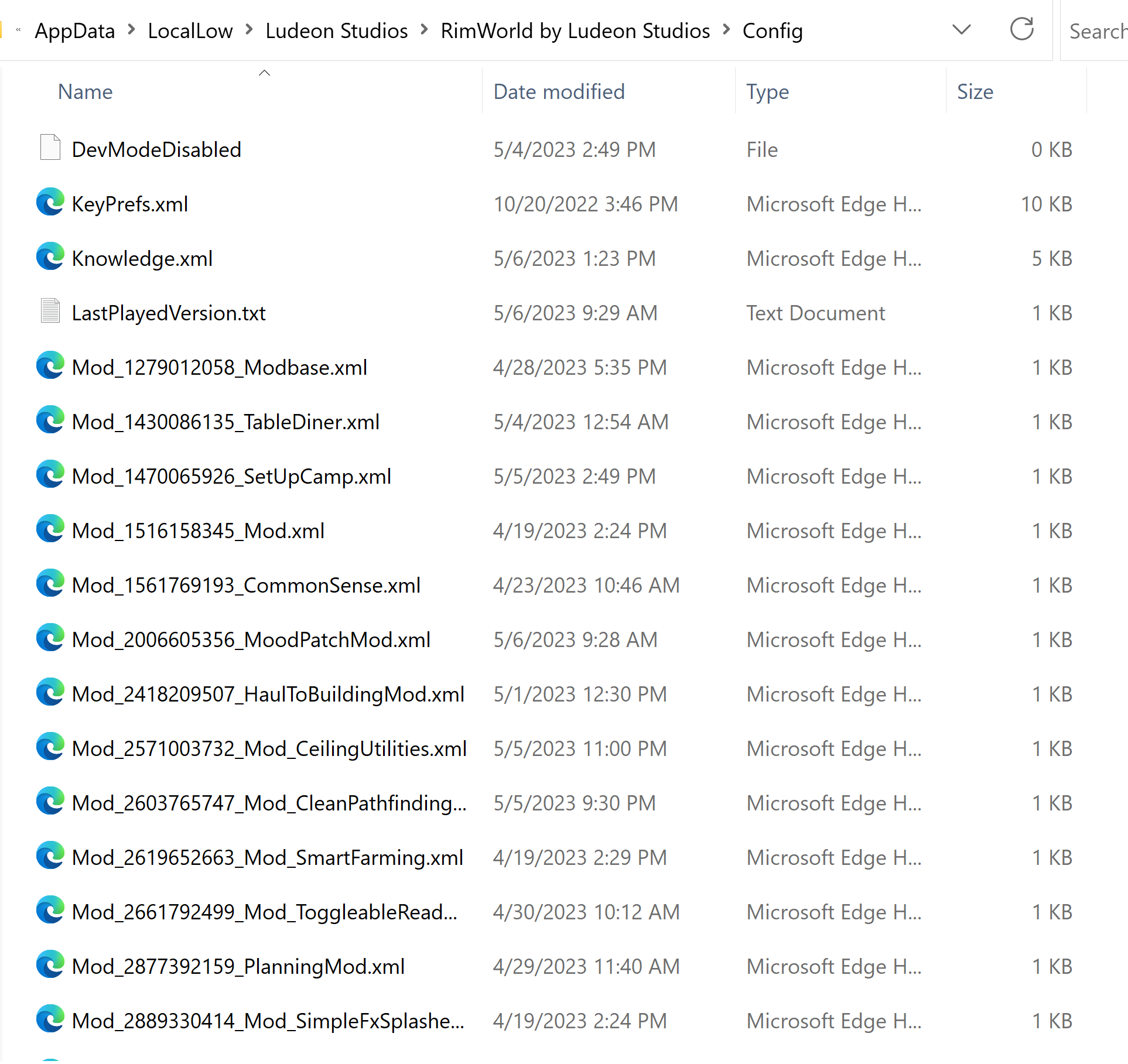Click the Edge icon of Mod_2877392159_PlanningMod.xml
Image resolution: width=1128 pixels, height=1064 pixels.
pyautogui.click(x=50, y=965)
